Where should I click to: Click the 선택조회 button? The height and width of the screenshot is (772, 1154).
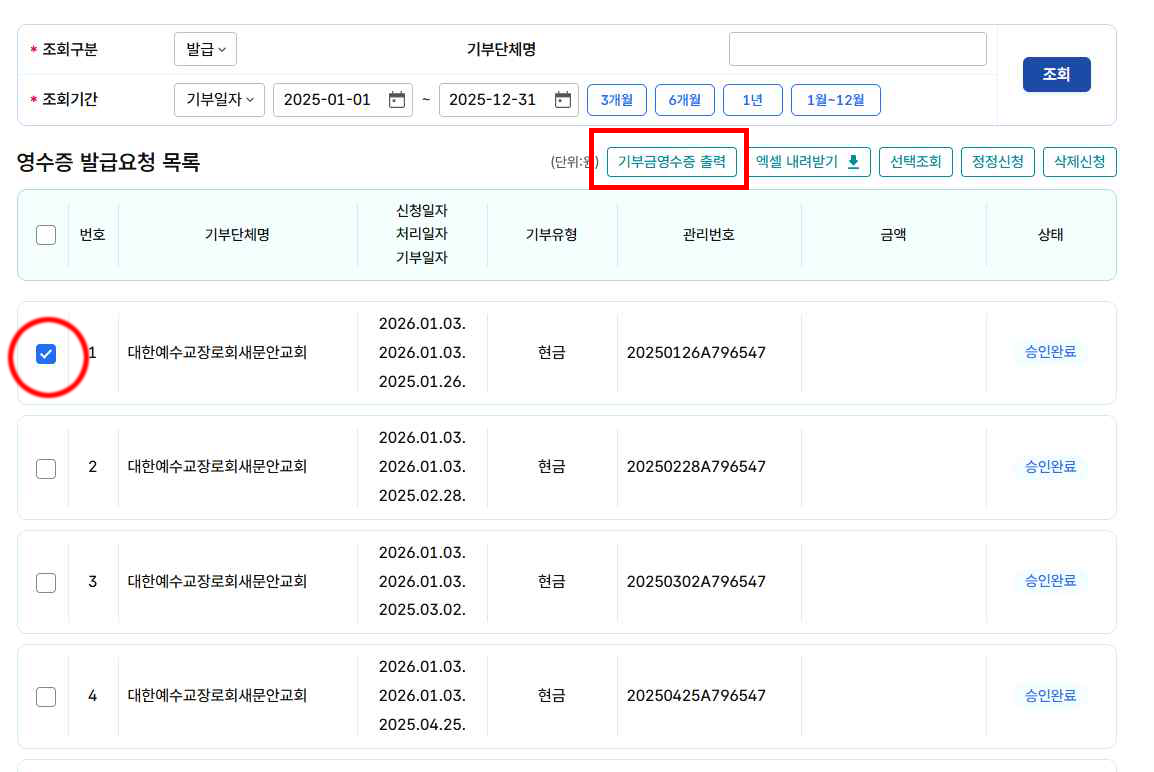point(915,162)
